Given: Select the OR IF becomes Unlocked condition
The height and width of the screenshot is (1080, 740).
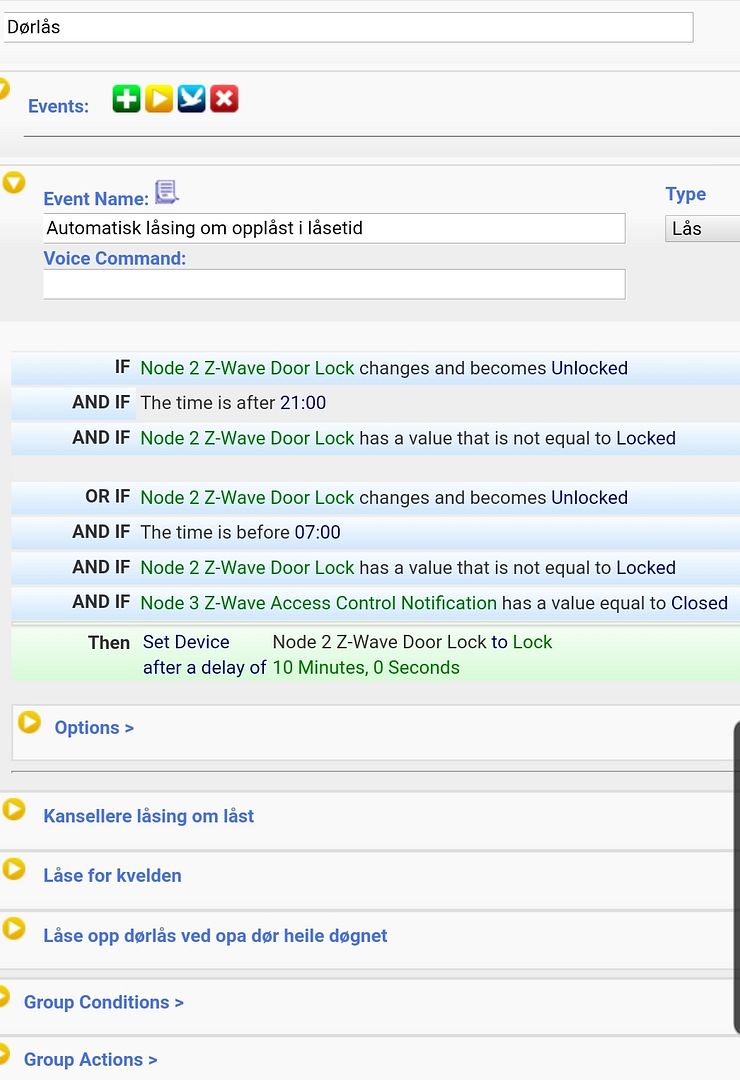Looking at the screenshot, I should point(376,497).
